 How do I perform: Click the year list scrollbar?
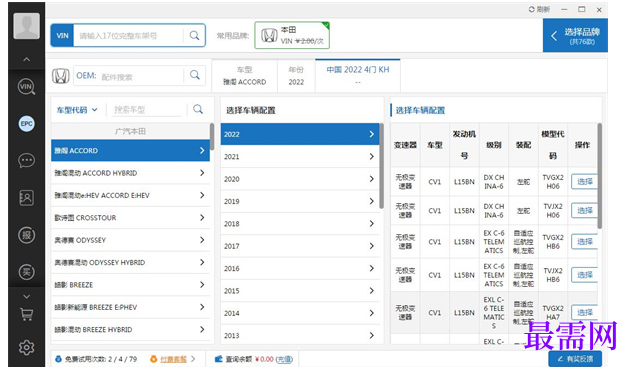[x=381, y=166]
